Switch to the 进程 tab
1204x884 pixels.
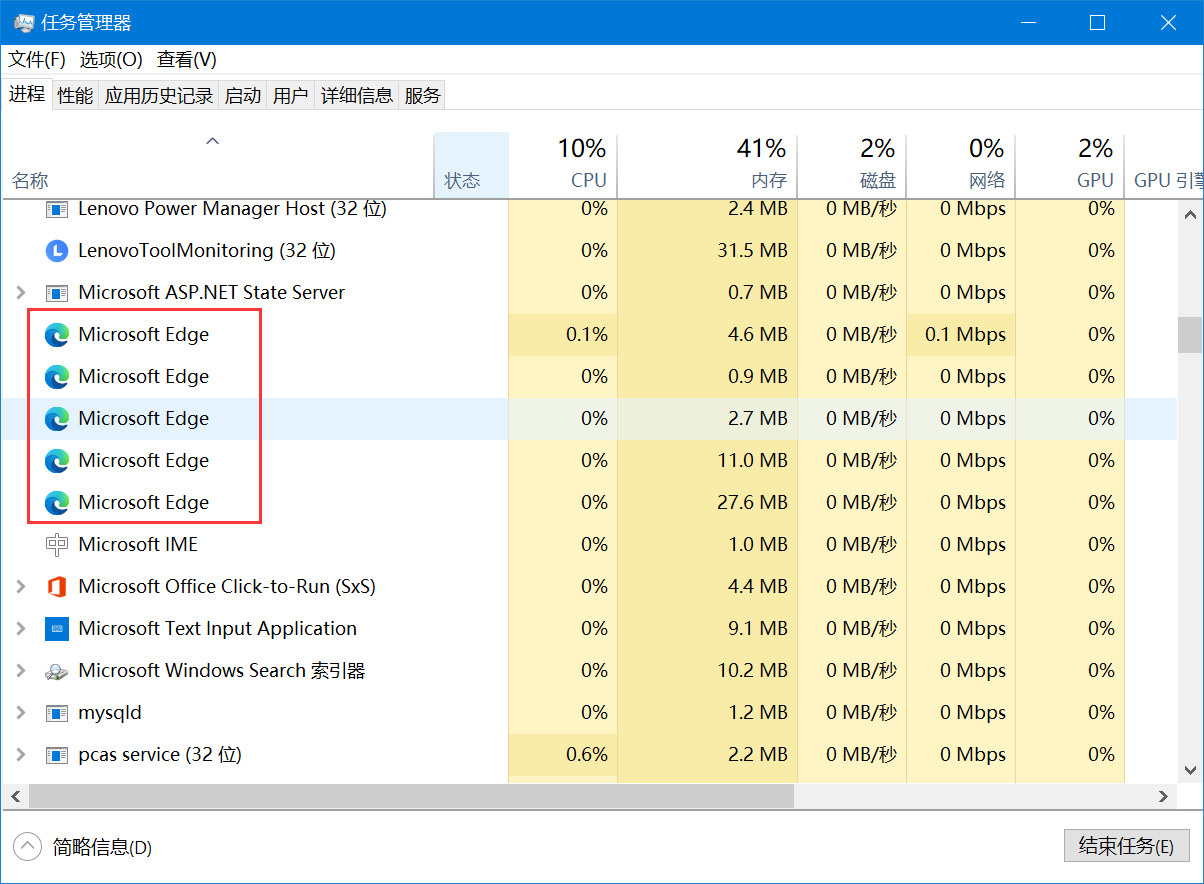pos(27,94)
